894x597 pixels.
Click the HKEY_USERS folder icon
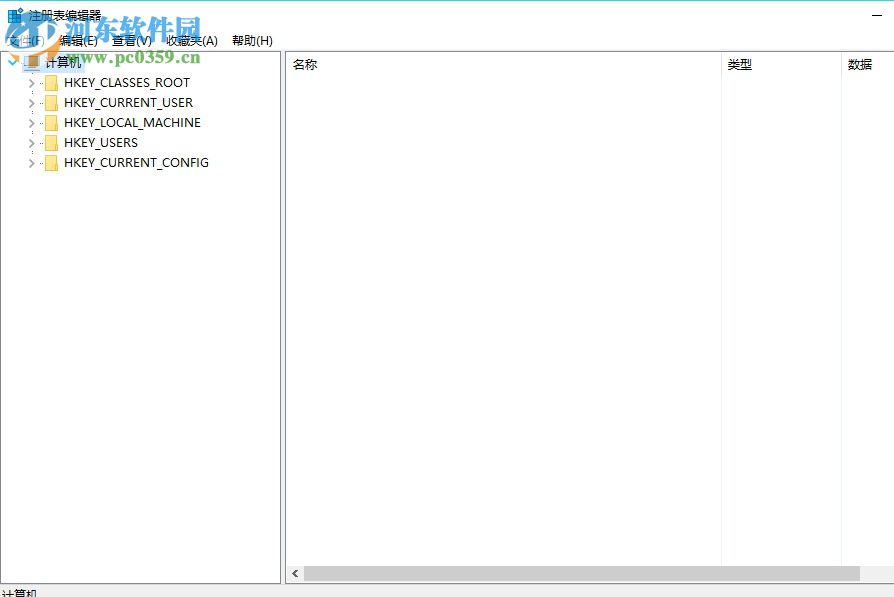[x=51, y=143]
